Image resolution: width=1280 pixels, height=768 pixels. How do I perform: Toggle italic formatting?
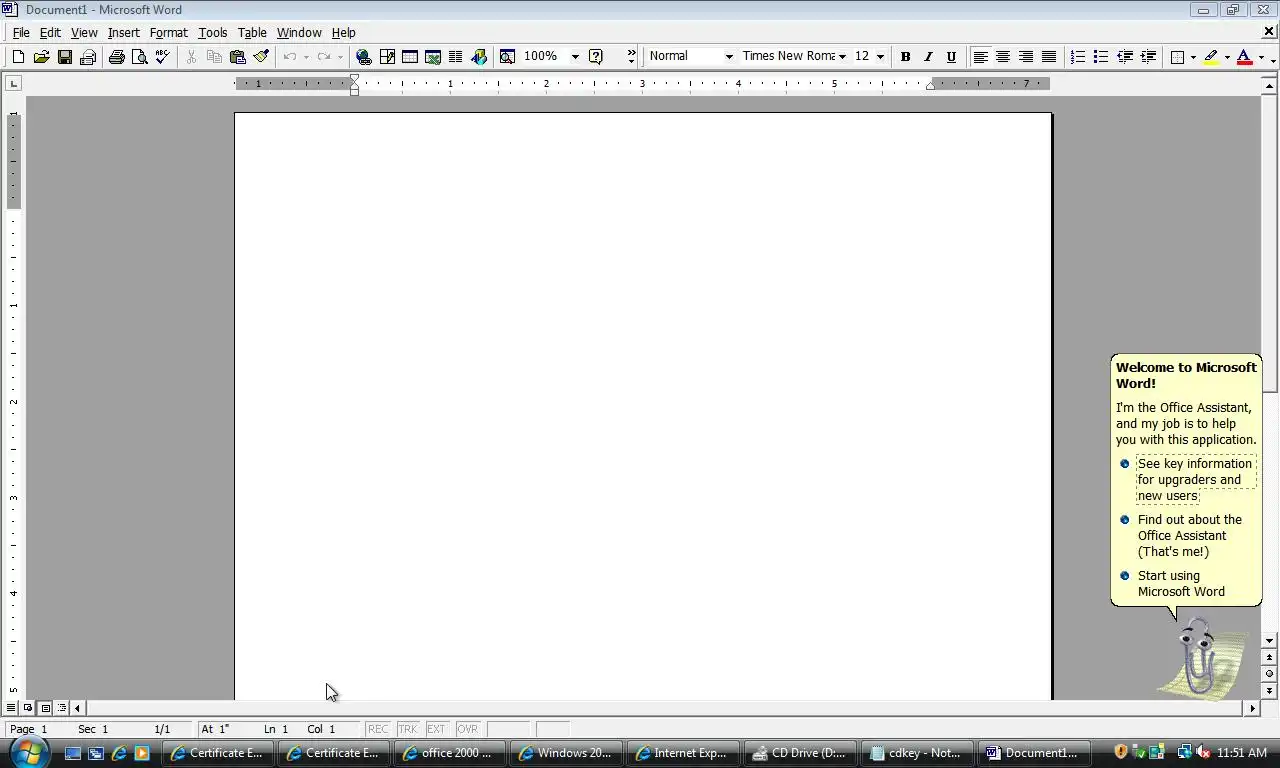(x=928, y=57)
